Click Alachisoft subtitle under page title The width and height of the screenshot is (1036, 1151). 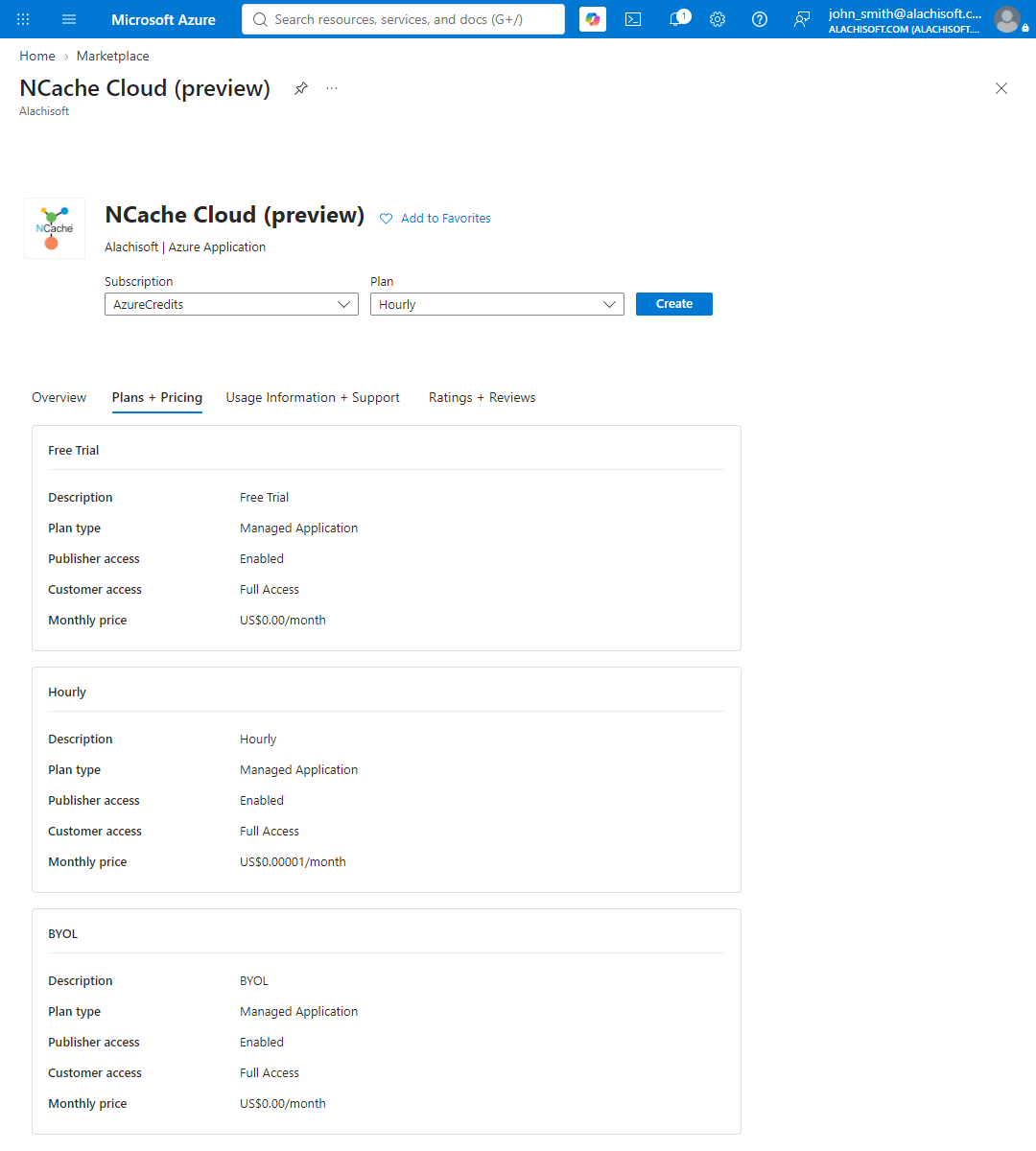(x=44, y=111)
